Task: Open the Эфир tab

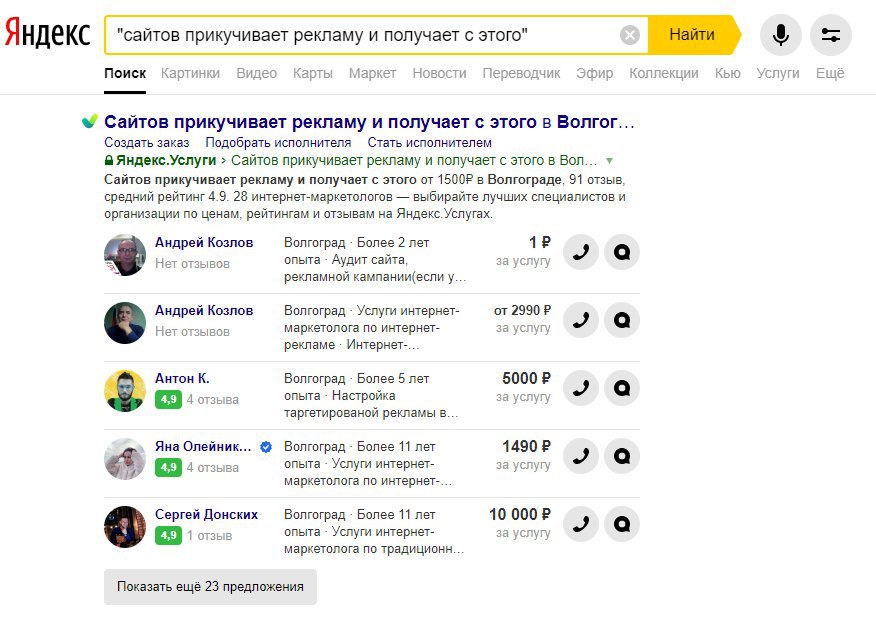Action: (594, 73)
